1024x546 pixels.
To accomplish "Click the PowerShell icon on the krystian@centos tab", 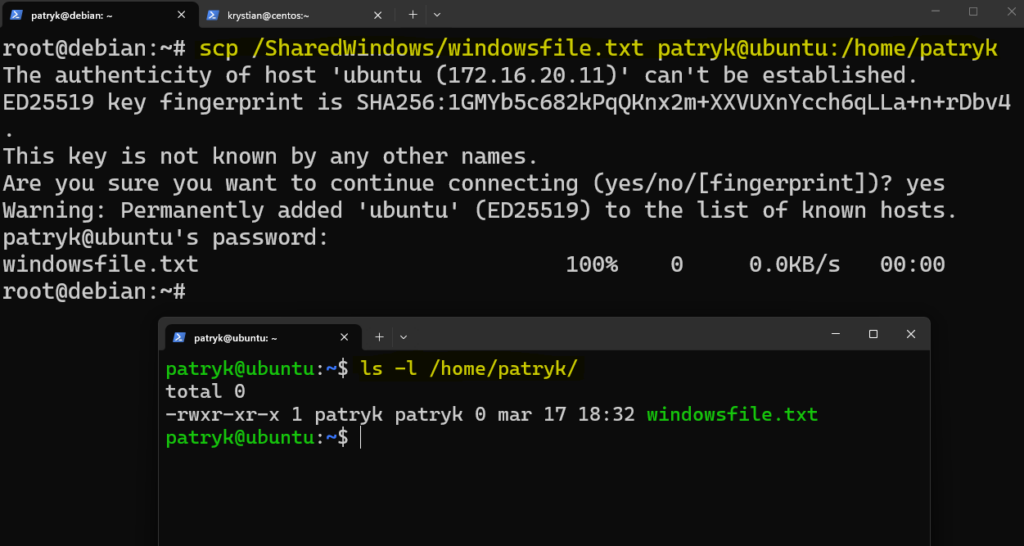I will [214, 15].
